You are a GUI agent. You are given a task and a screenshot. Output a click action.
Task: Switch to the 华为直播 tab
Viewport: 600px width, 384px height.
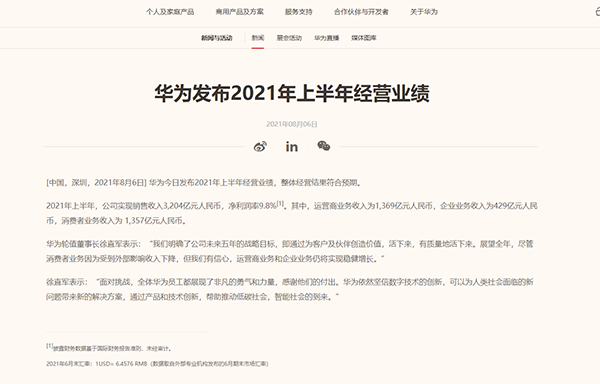click(x=327, y=38)
